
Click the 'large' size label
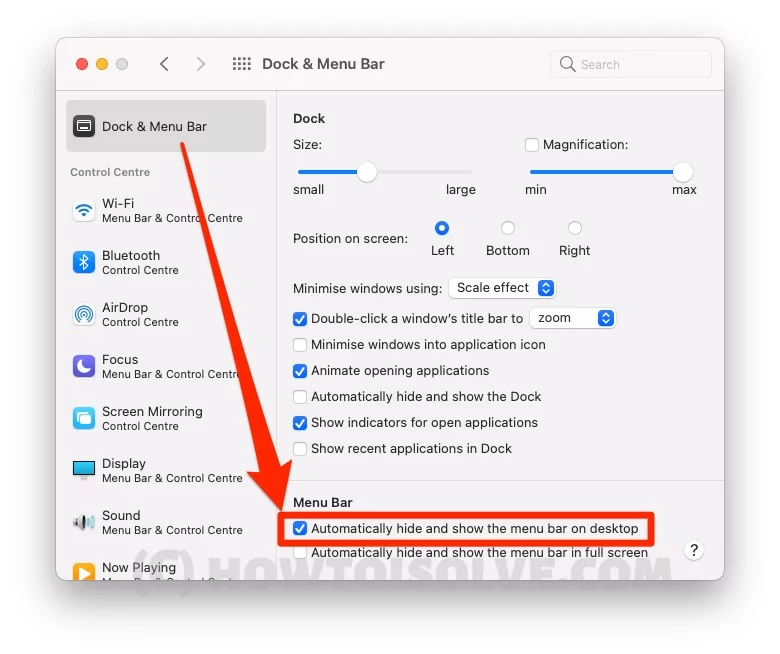tap(461, 190)
